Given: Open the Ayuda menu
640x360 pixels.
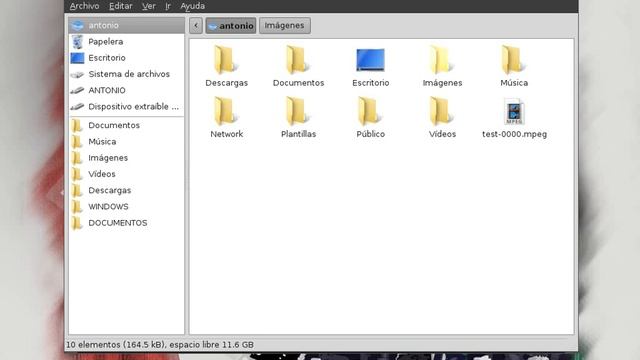Looking at the screenshot, I should (193, 6).
